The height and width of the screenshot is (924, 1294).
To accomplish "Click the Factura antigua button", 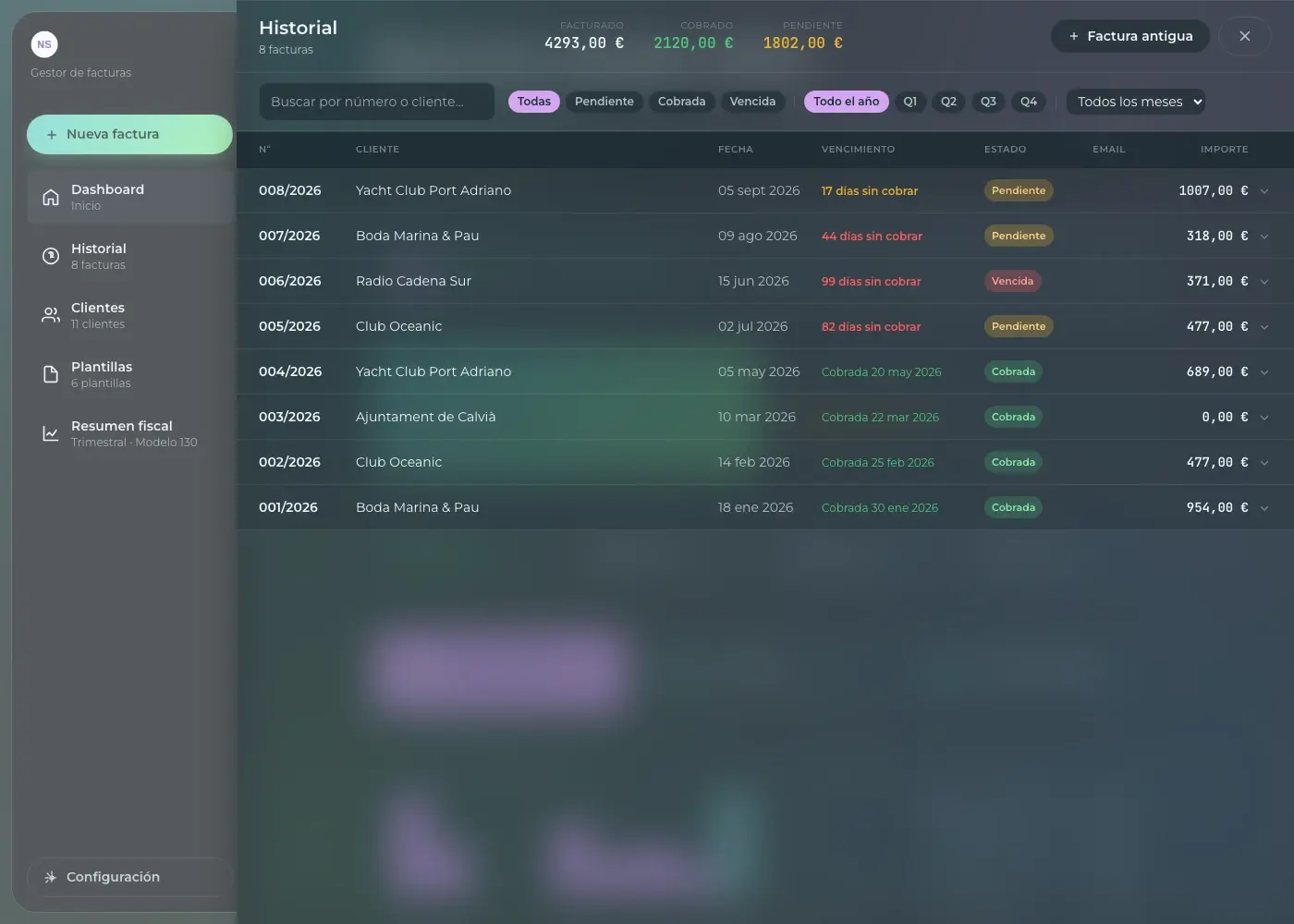I will [x=1130, y=36].
